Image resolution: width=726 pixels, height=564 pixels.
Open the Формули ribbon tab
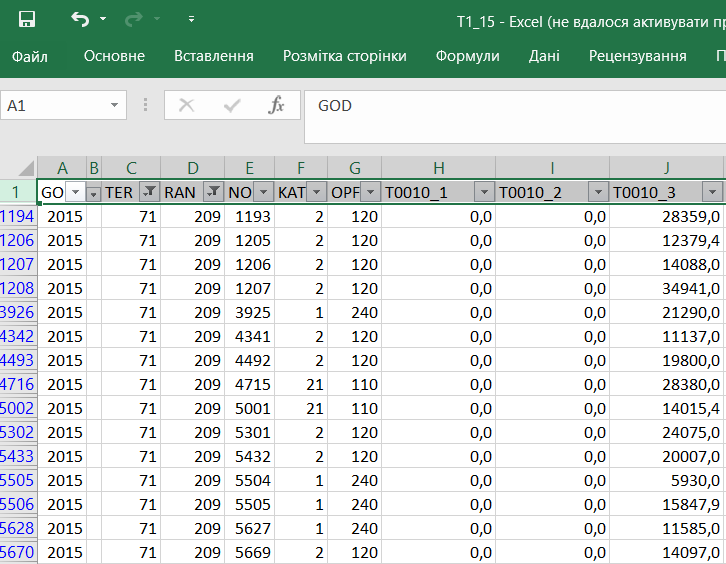click(468, 56)
